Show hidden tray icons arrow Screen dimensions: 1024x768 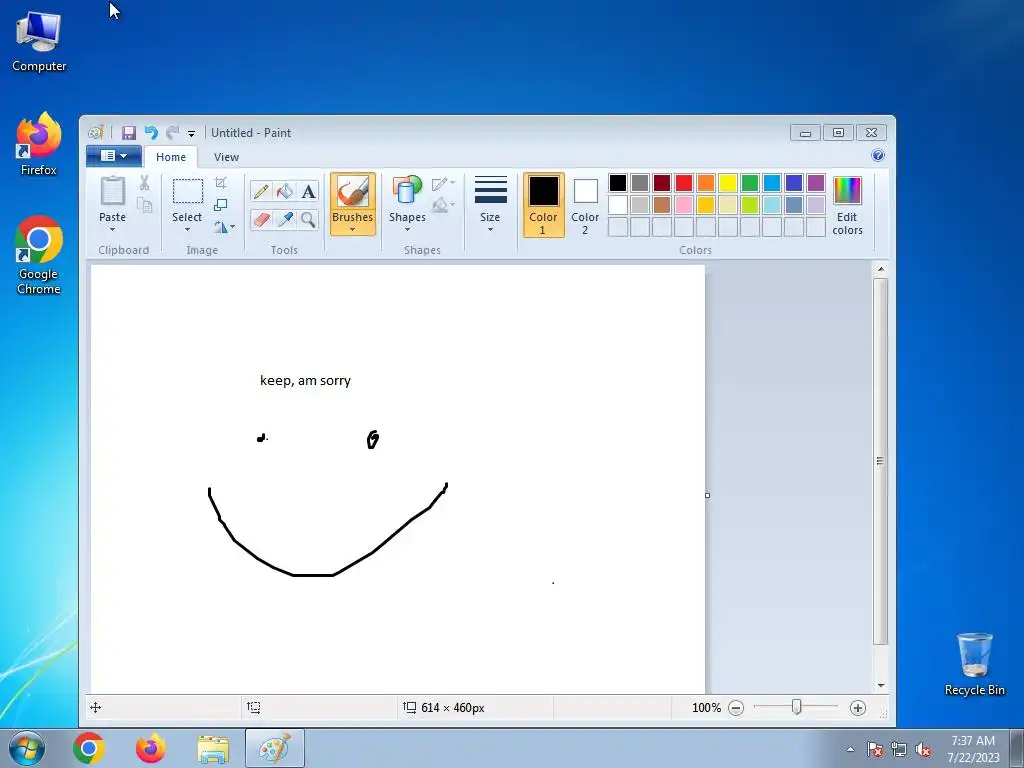pos(850,749)
